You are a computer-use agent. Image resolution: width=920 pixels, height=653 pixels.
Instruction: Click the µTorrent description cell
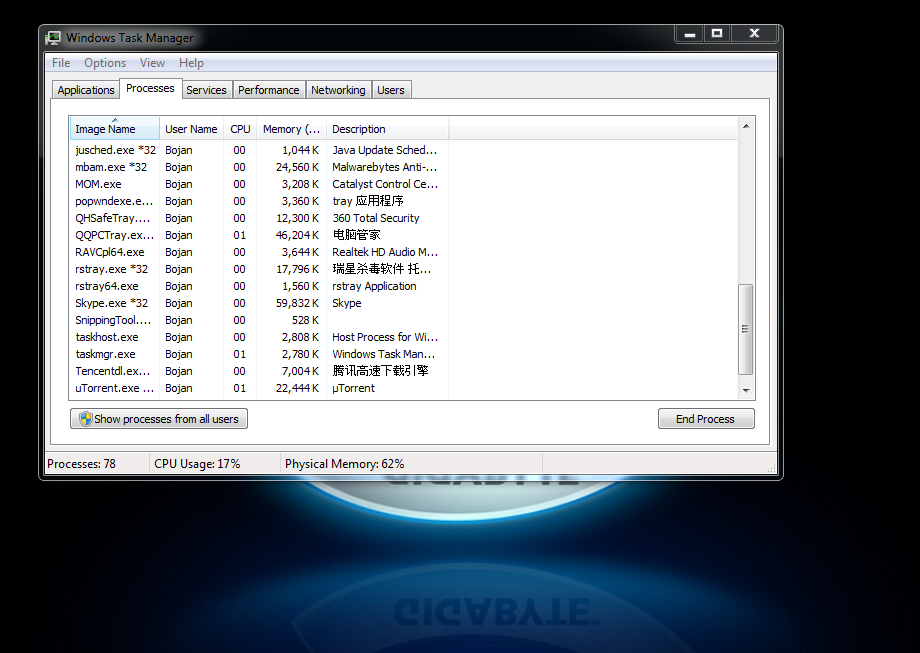click(x=353, y=388)
